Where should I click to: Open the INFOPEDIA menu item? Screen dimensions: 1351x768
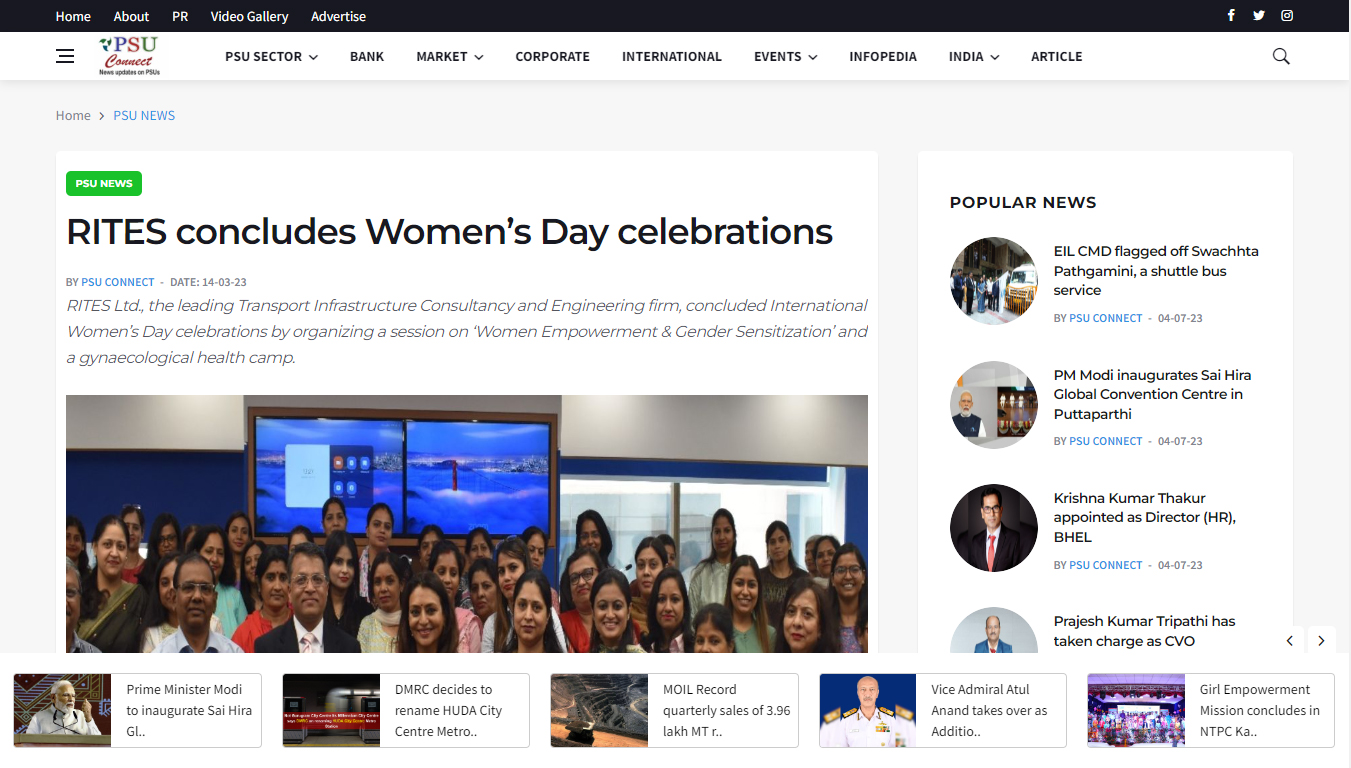[883, 57]
